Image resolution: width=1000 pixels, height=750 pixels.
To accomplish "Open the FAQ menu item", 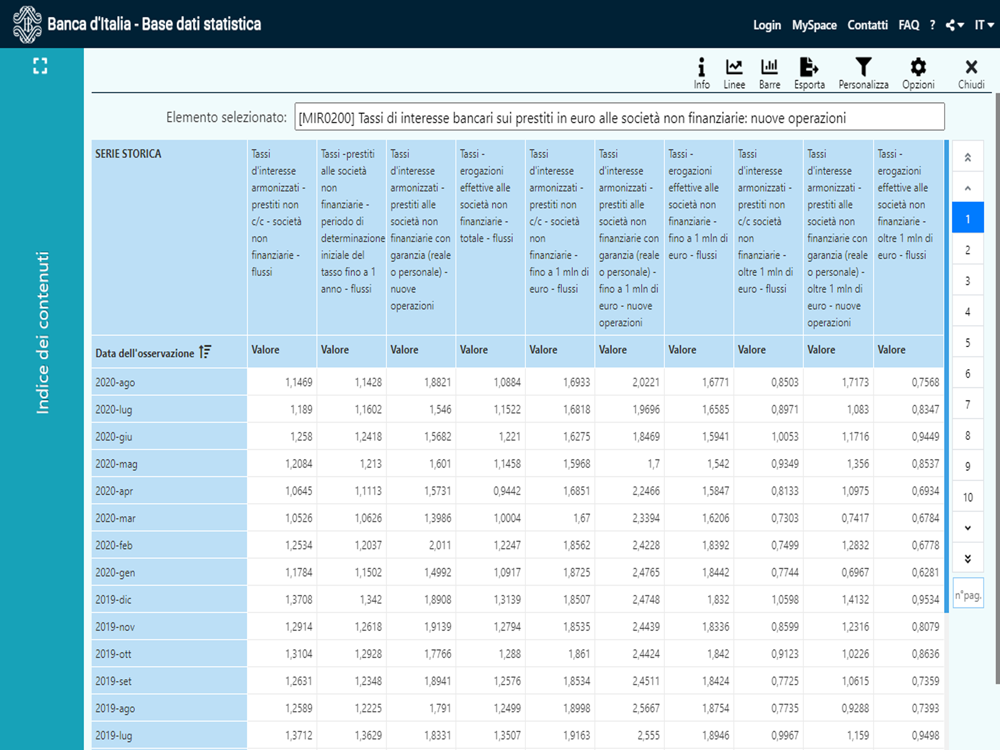I will coord(908,25).
